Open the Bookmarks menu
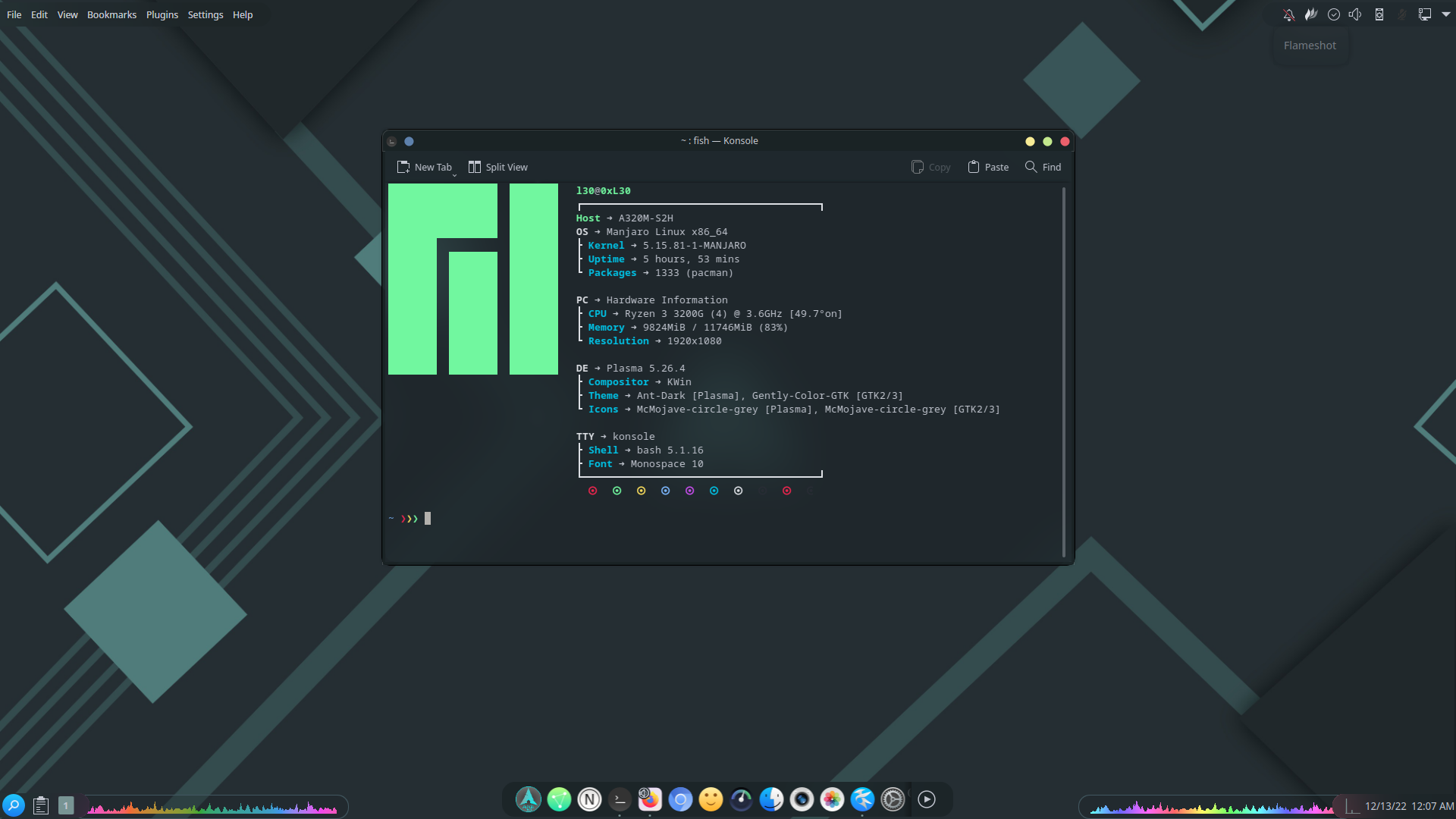The width and height of the screenshot is (1456, 819). [x=111, y=14]
